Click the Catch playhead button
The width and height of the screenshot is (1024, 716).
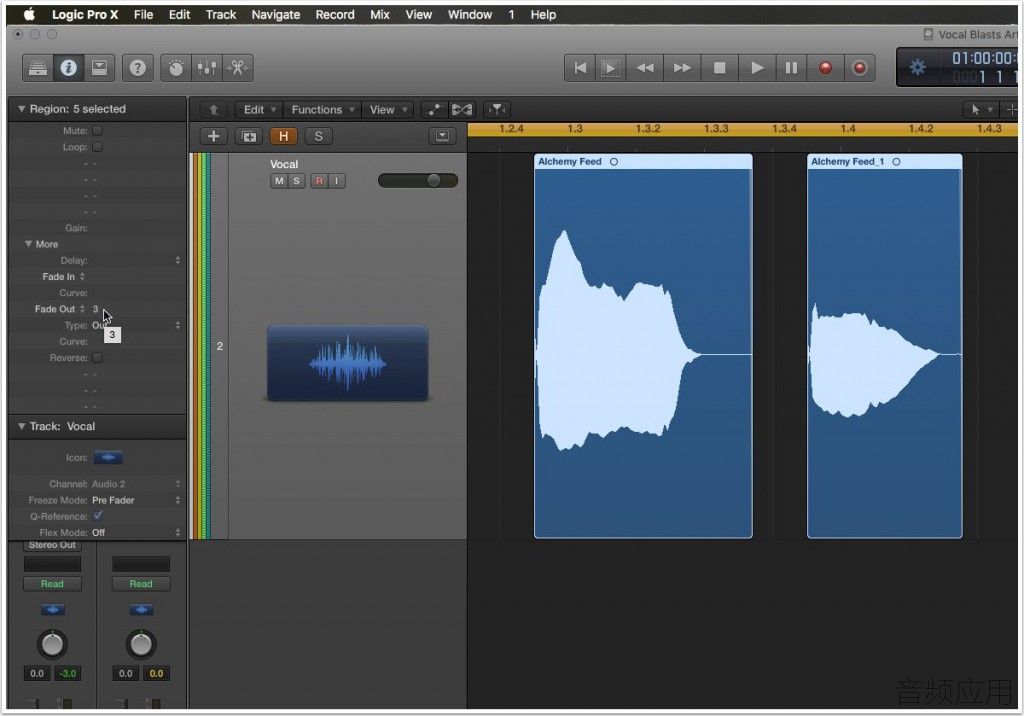[498, 110]
